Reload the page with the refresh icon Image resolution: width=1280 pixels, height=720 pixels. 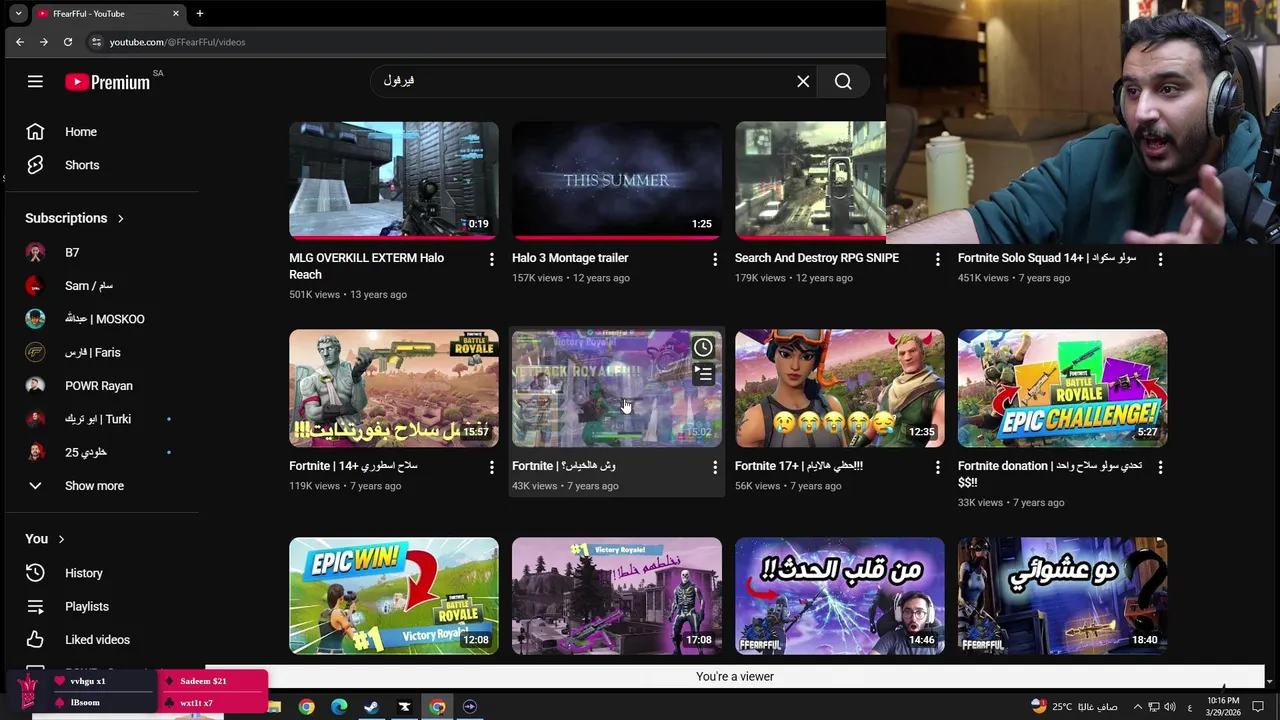point(68,42)
